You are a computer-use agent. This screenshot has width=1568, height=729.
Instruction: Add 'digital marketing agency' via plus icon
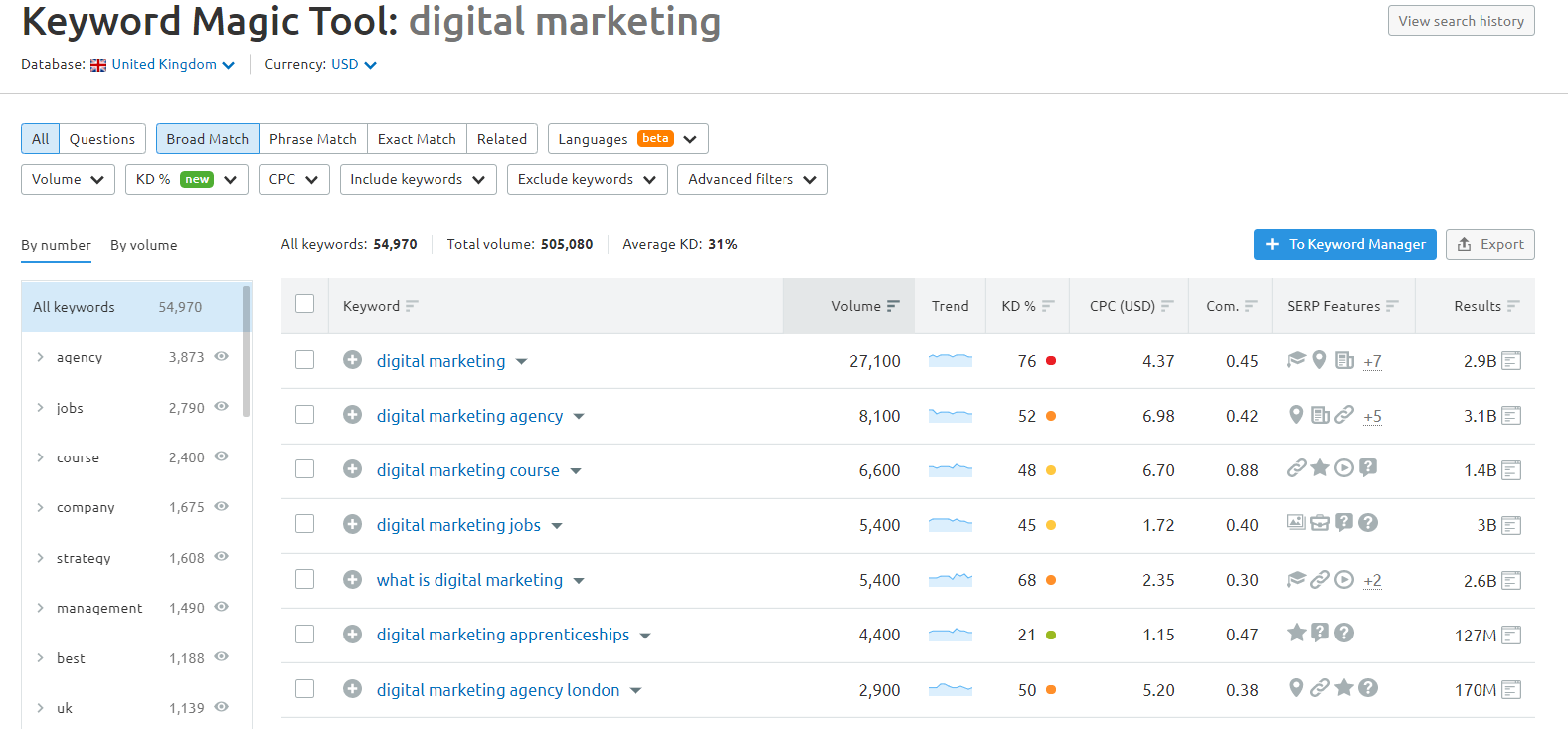pos(352,415)
